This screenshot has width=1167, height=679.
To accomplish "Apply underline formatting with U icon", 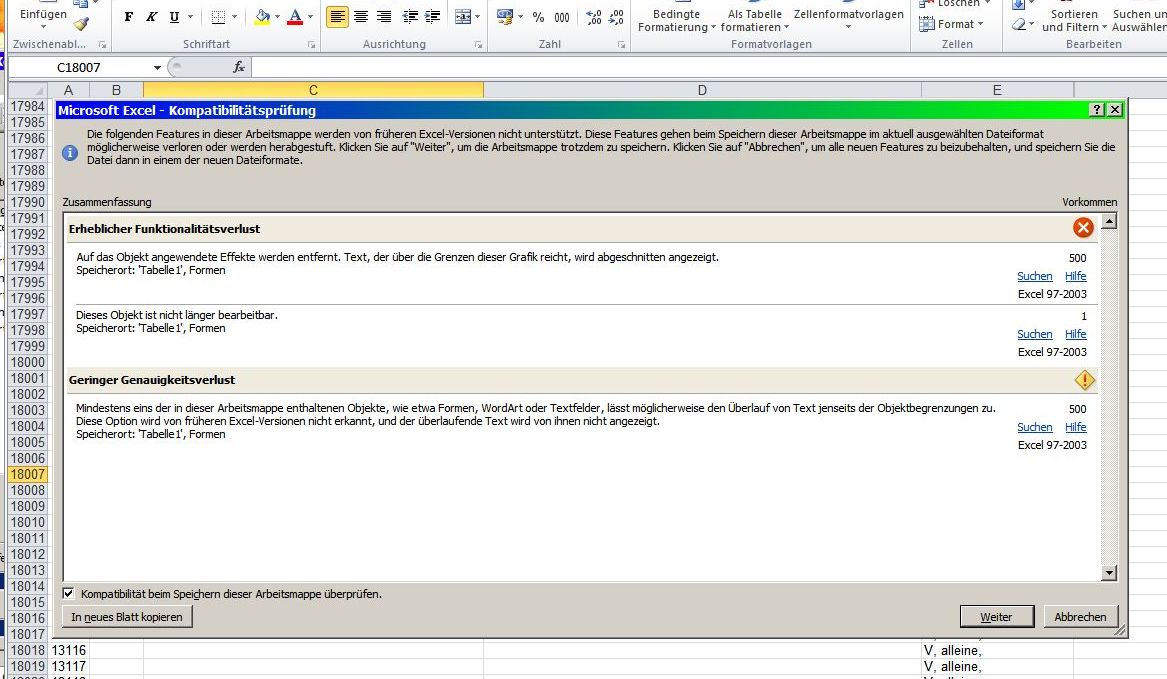I will (174, 16).
